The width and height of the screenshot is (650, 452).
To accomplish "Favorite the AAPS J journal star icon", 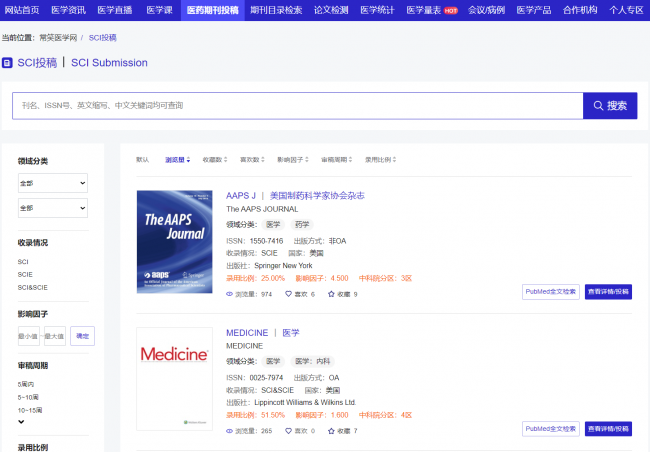I will pyautogui.click(x=331, y=294).
